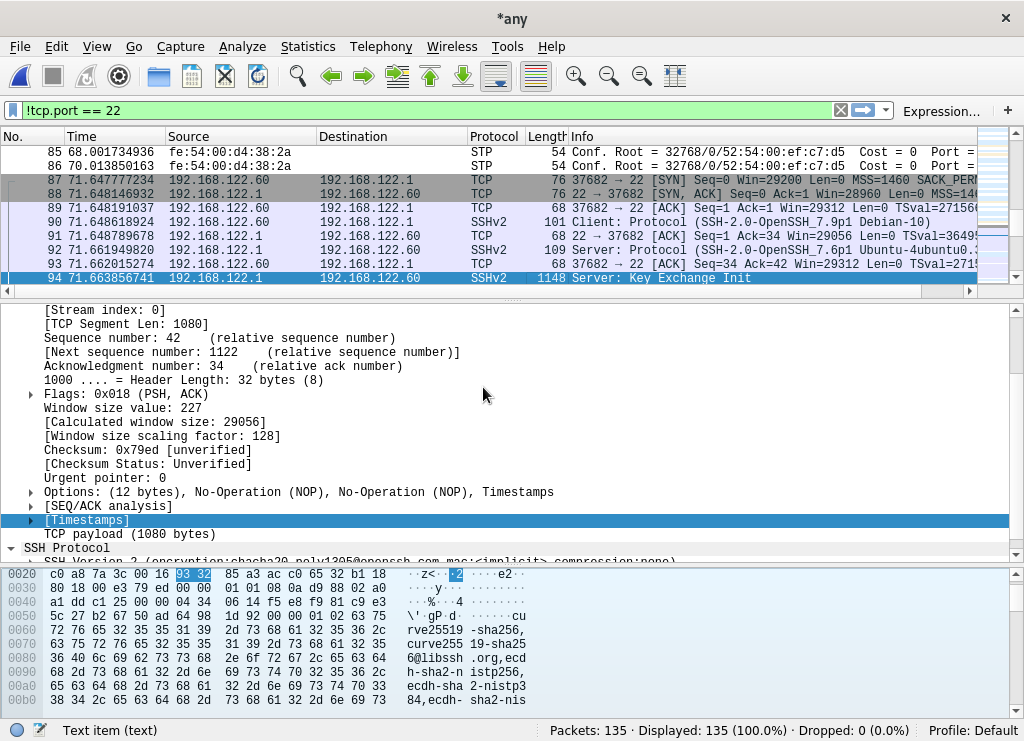Image resolution: width=1024 pixels, height=741 pixels.
Task: Jump to the last packet icon
Action: click(462, 76)
